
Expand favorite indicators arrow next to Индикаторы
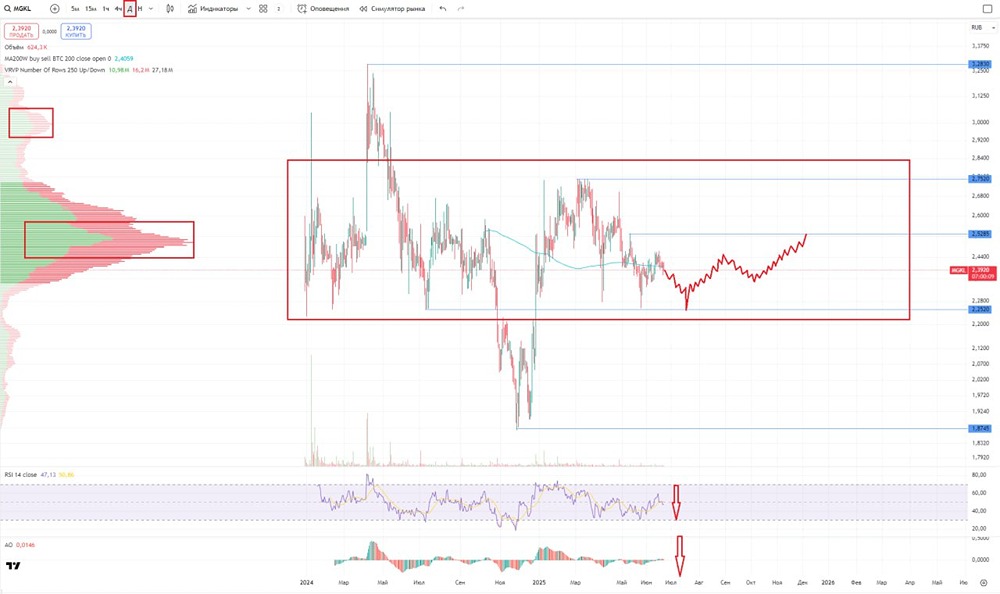coord(249,9)
